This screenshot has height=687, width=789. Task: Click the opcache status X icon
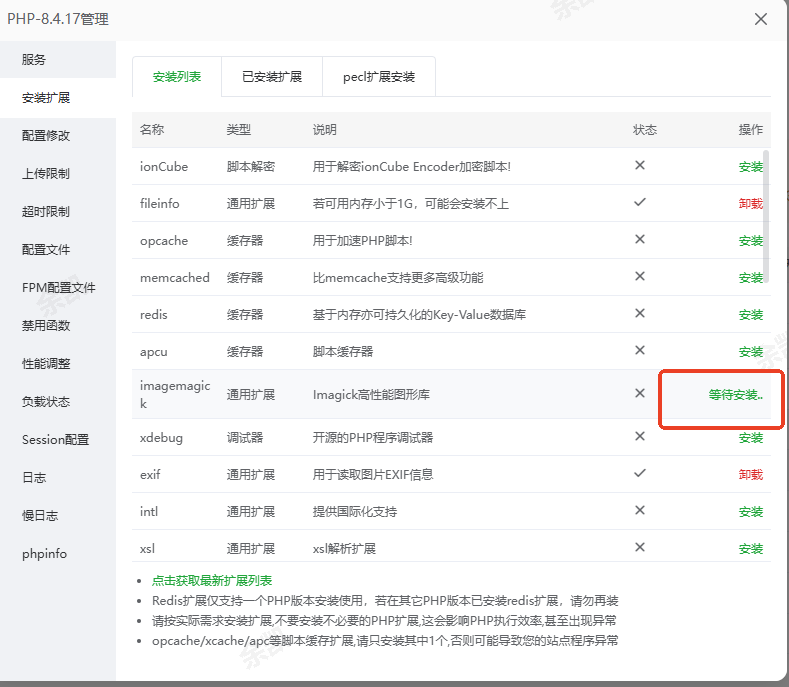point(640,239)
